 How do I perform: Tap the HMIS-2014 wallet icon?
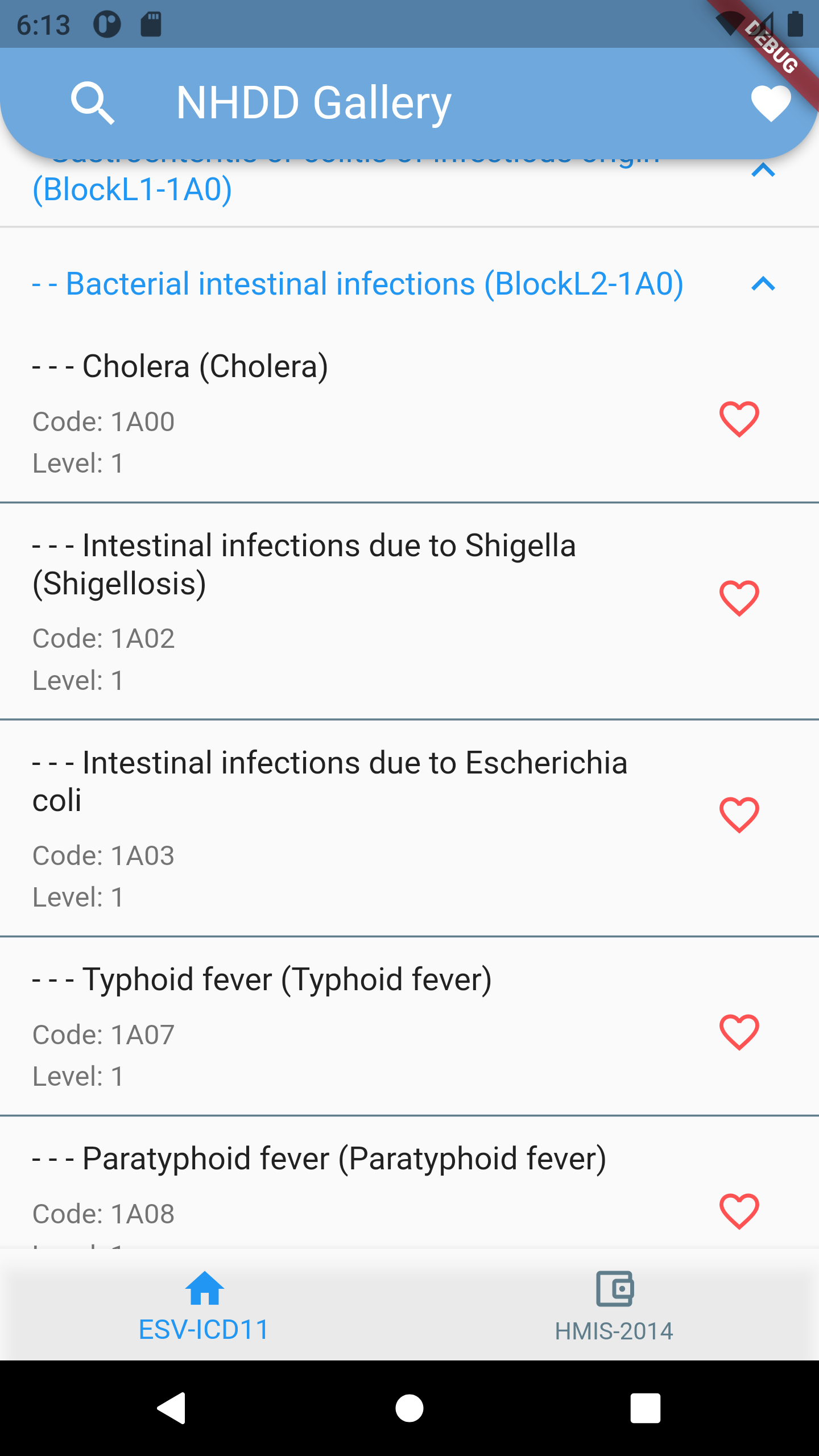click(614, 1288)
